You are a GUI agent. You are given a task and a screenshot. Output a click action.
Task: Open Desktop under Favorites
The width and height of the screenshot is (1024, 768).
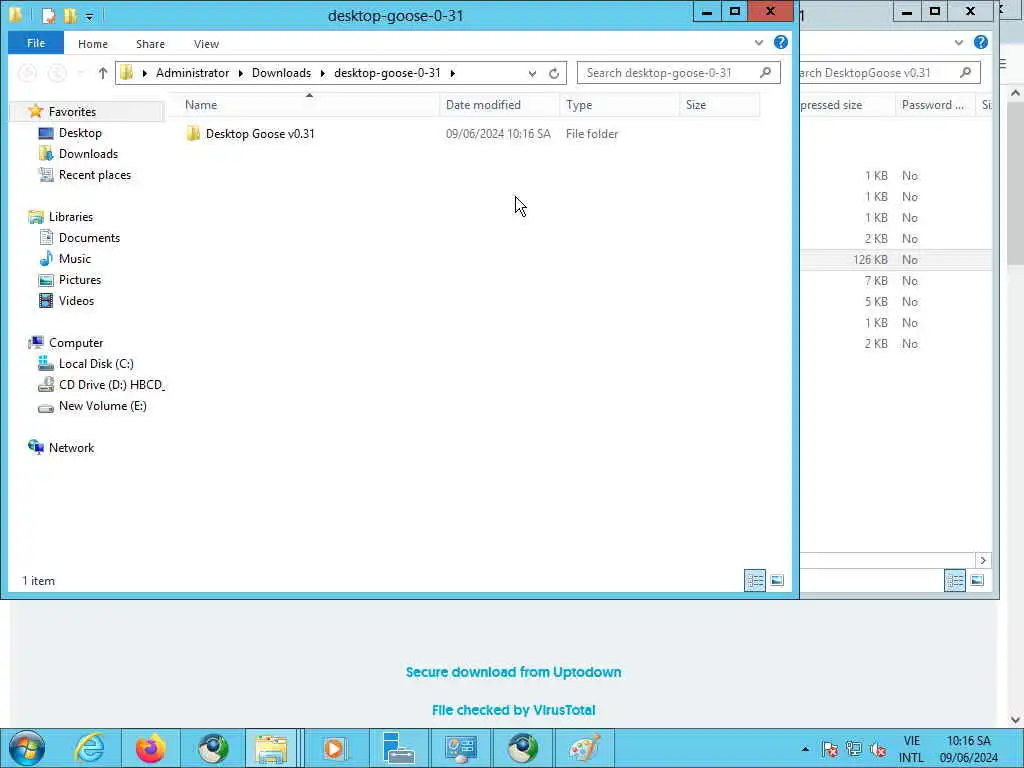[x=80, y=133]
